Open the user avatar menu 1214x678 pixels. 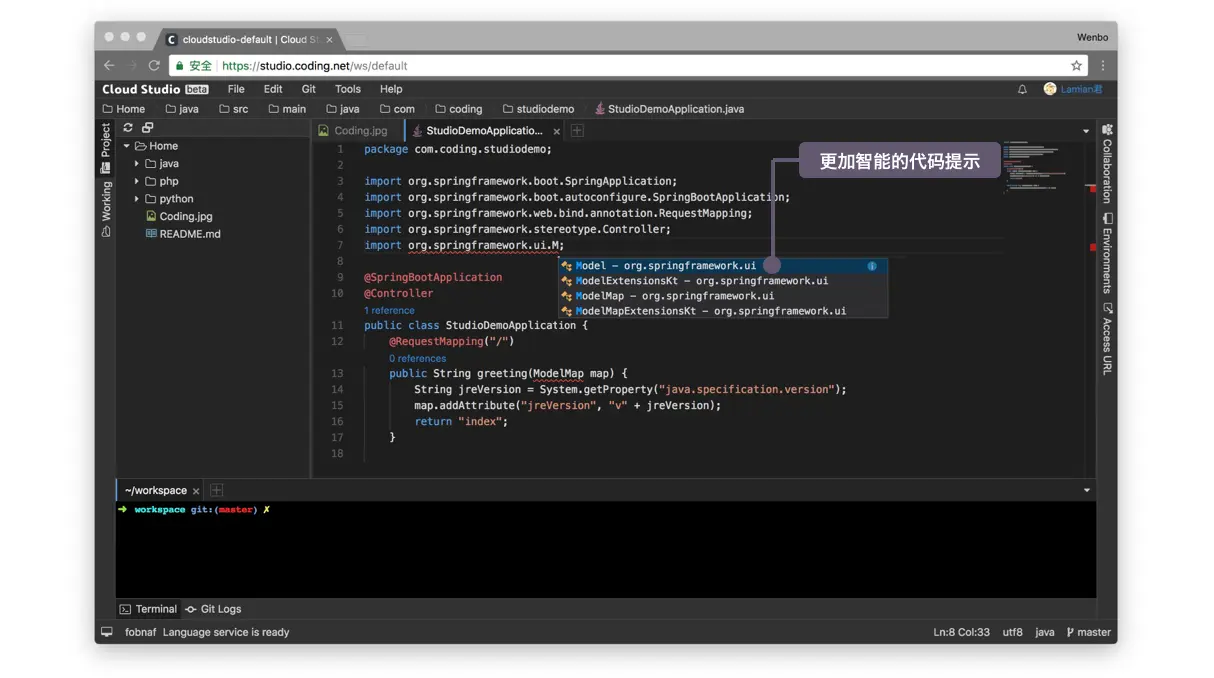coord(1073,89)
